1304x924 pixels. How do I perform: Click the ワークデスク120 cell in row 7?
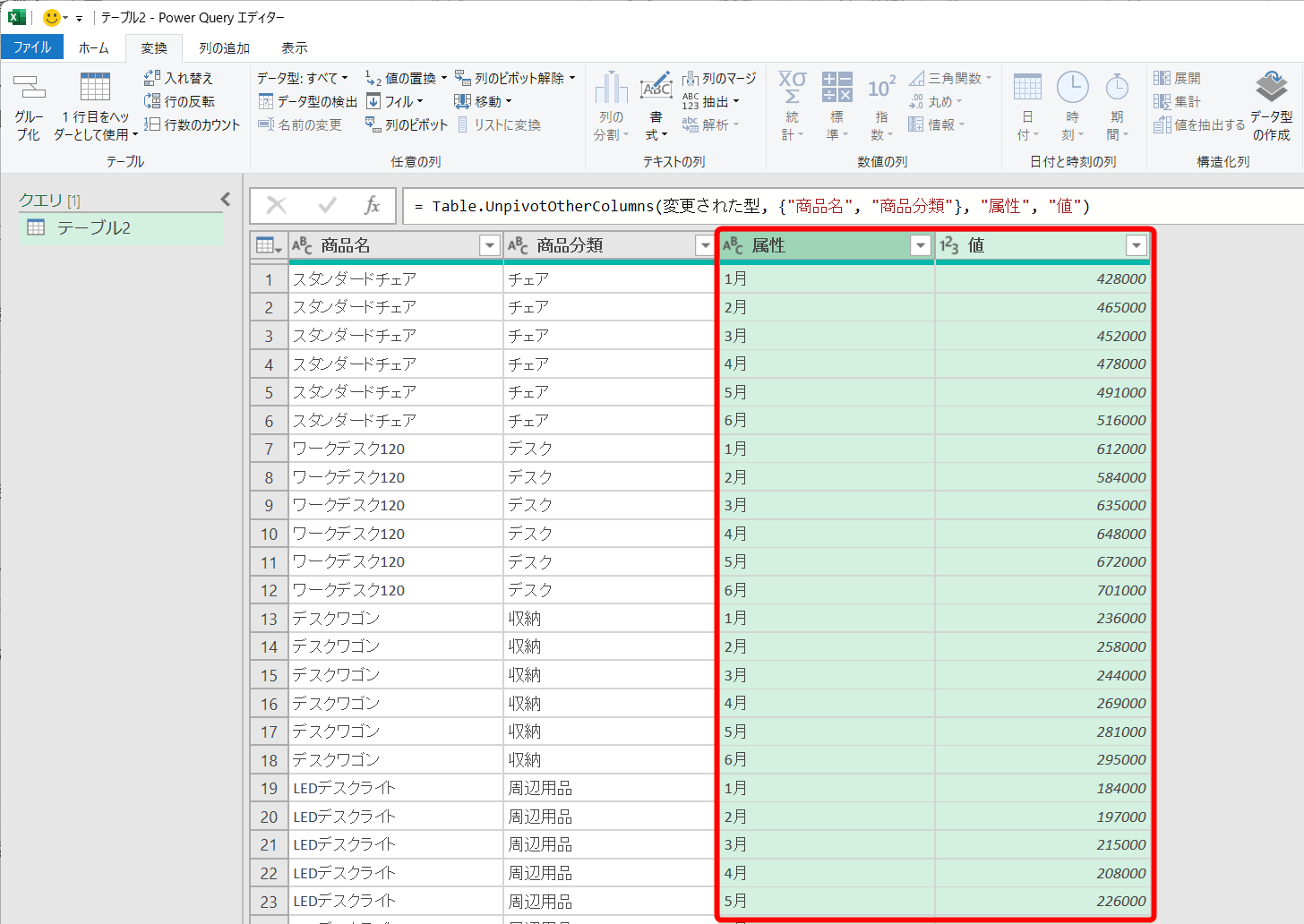(396, 449)
